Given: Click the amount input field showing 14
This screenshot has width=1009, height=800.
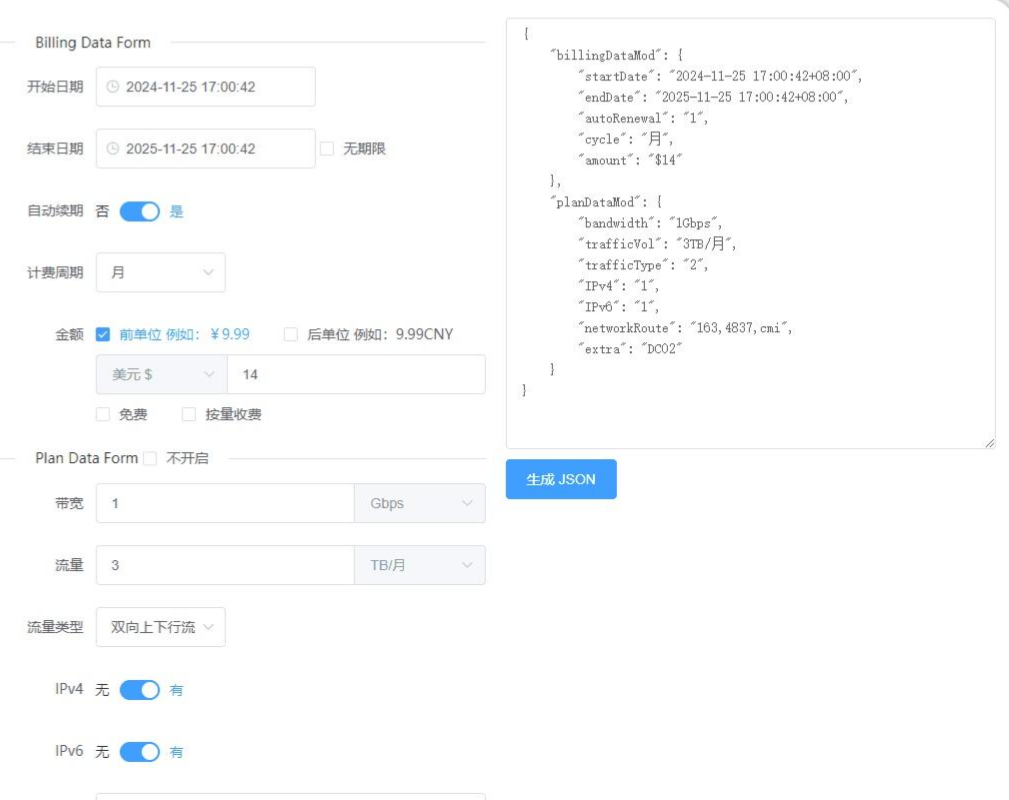Looking at the screenshot, I should pos(355,374).
